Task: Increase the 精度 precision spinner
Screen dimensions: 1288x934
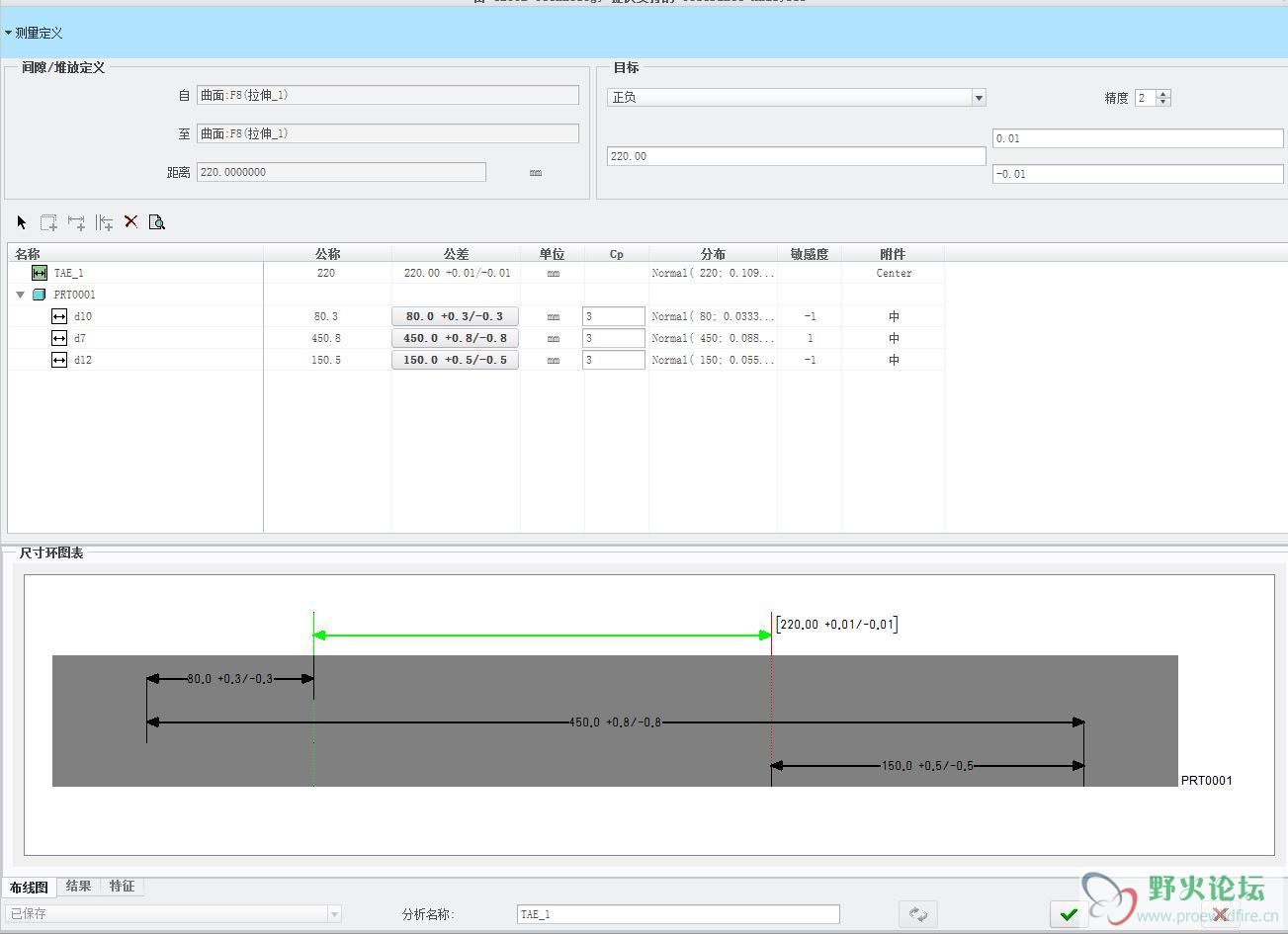Action: pos(1163,94)
